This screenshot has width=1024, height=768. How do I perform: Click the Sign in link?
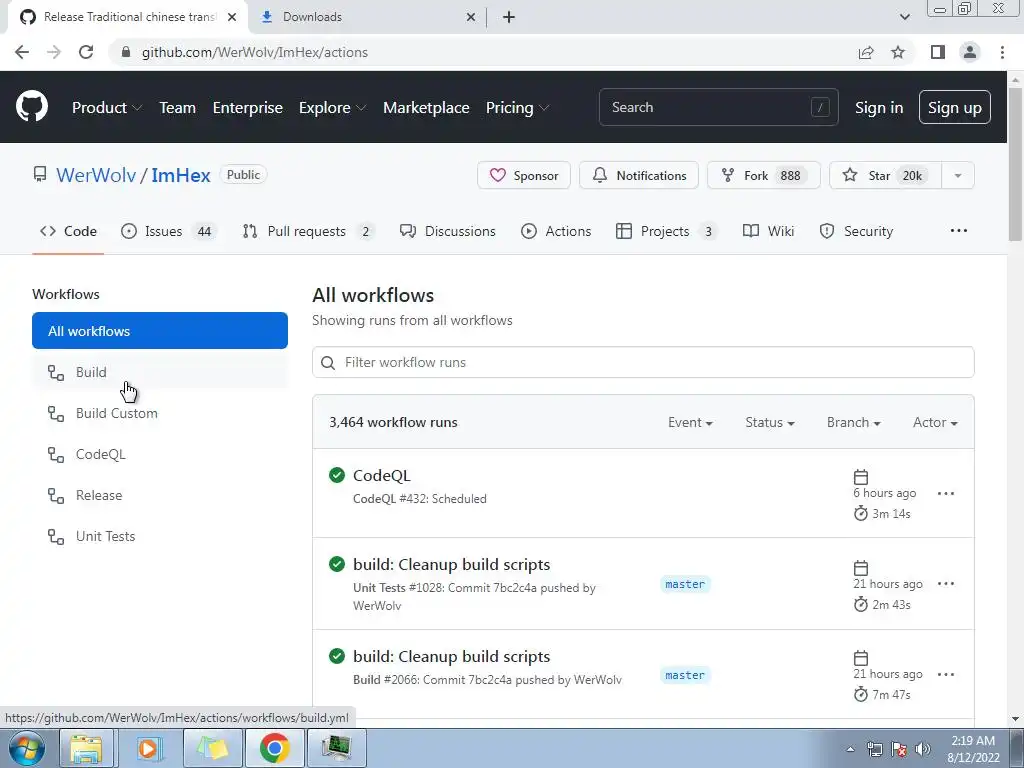click(879, 108)
